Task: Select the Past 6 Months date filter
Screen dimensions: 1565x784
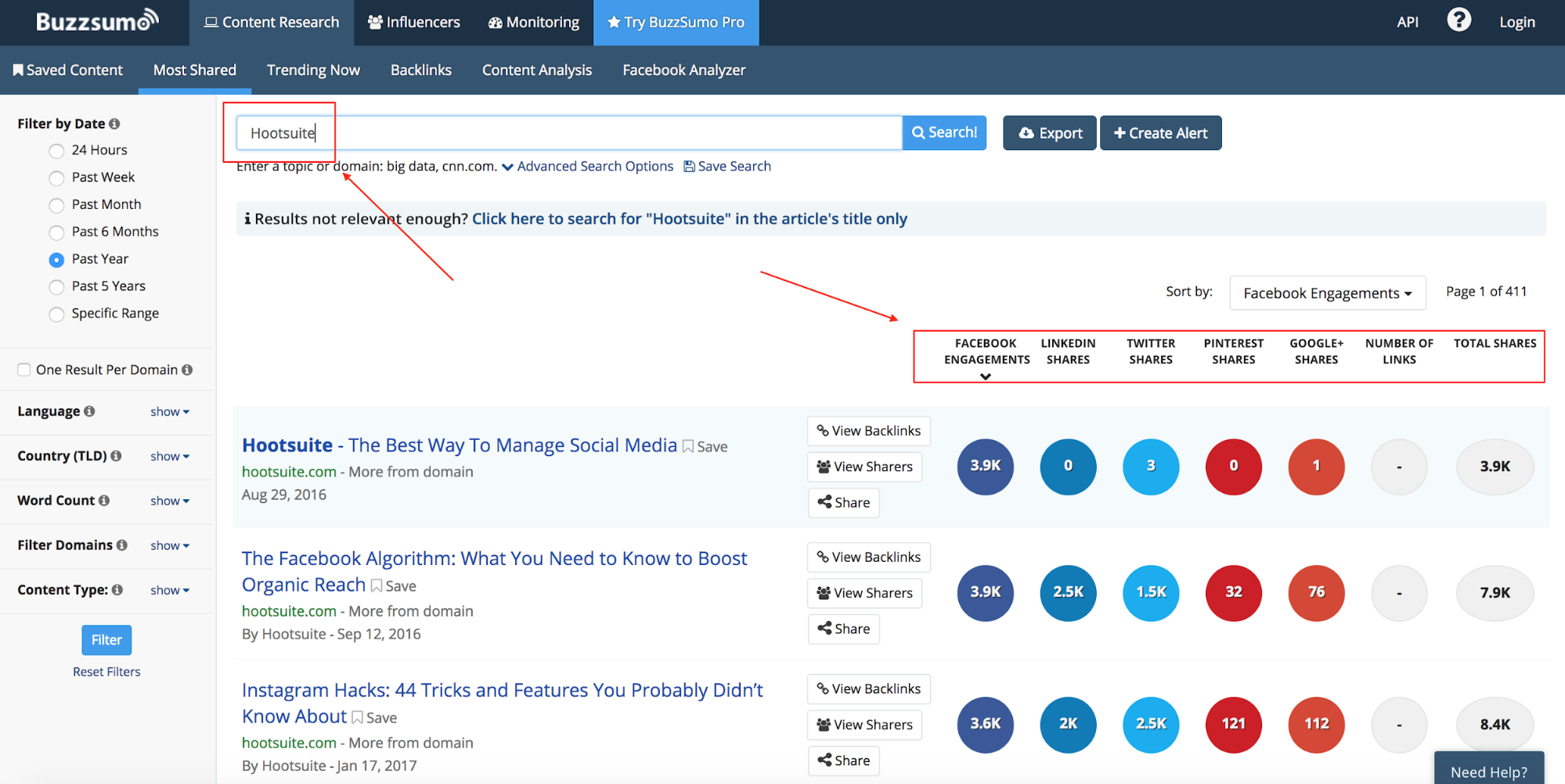Action: [56, 232]
